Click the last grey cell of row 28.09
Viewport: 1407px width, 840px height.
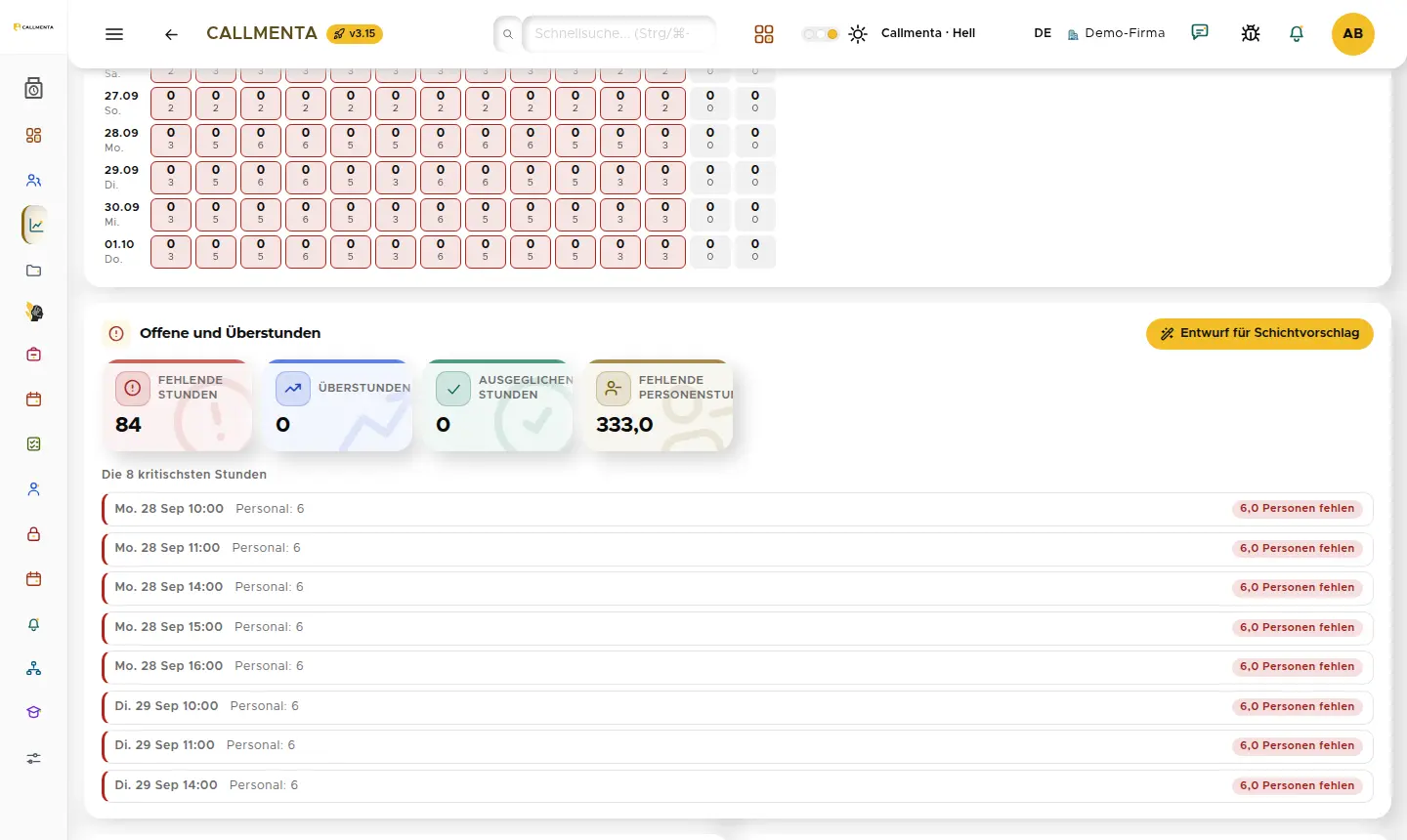click(x=755, y=140)
